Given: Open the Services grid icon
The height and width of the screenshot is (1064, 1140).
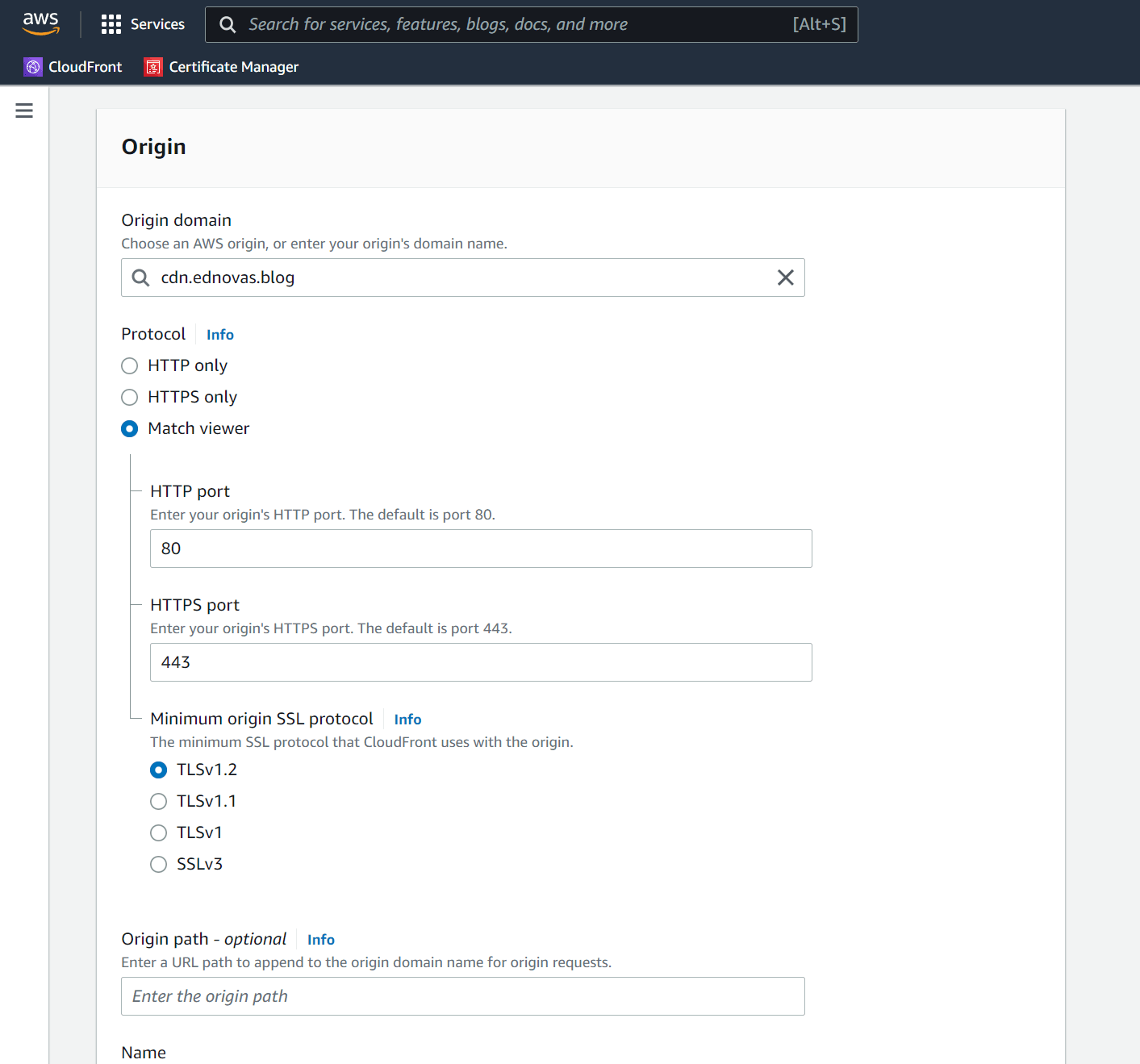Looking at the screenshot, I should 111,24.
